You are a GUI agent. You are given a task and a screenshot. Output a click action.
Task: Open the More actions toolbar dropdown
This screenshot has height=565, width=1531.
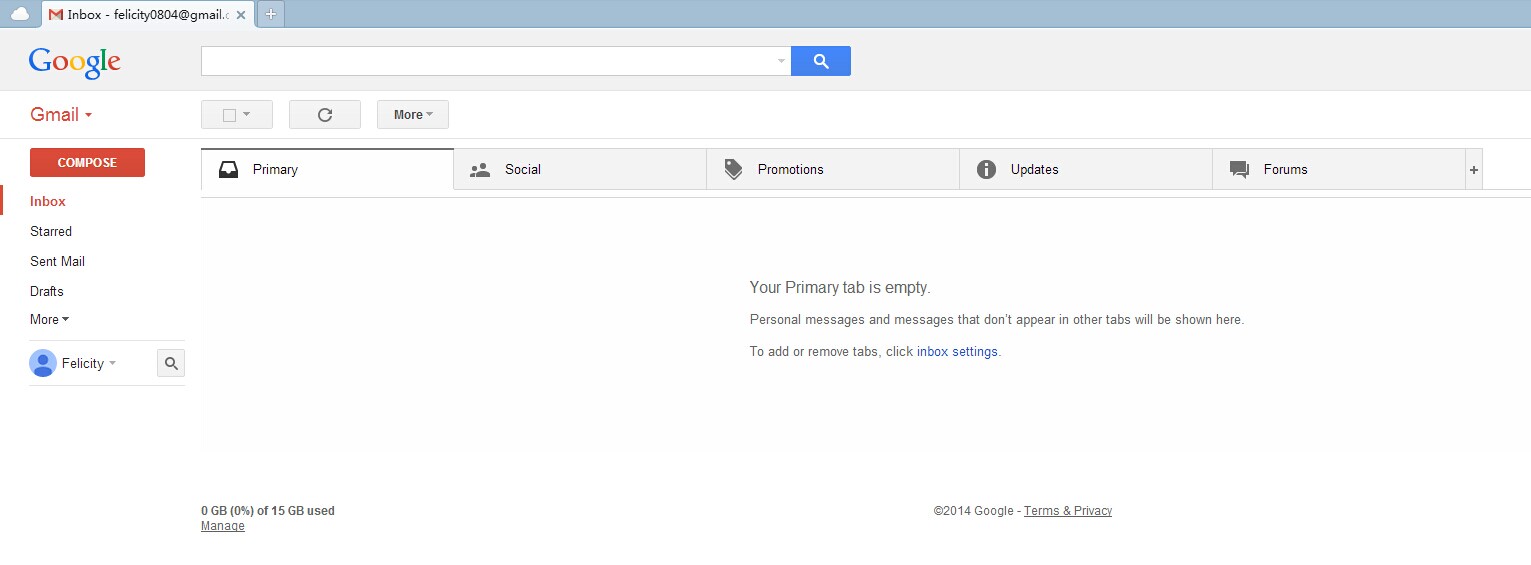tap(412, 115)
